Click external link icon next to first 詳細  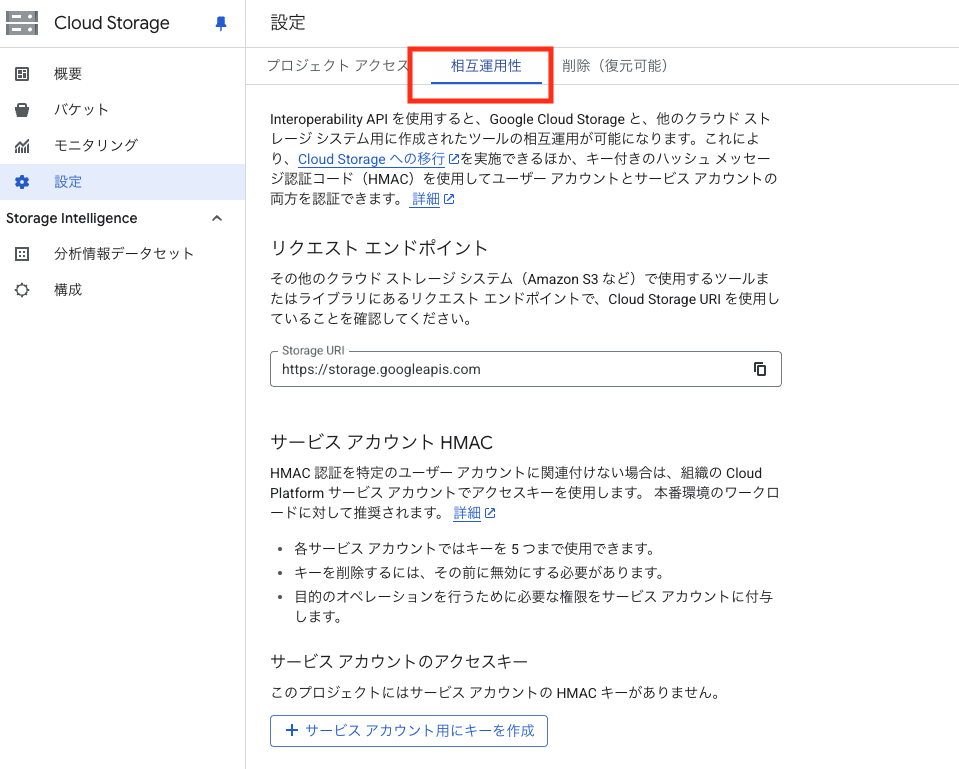click(x=449, y=199)
